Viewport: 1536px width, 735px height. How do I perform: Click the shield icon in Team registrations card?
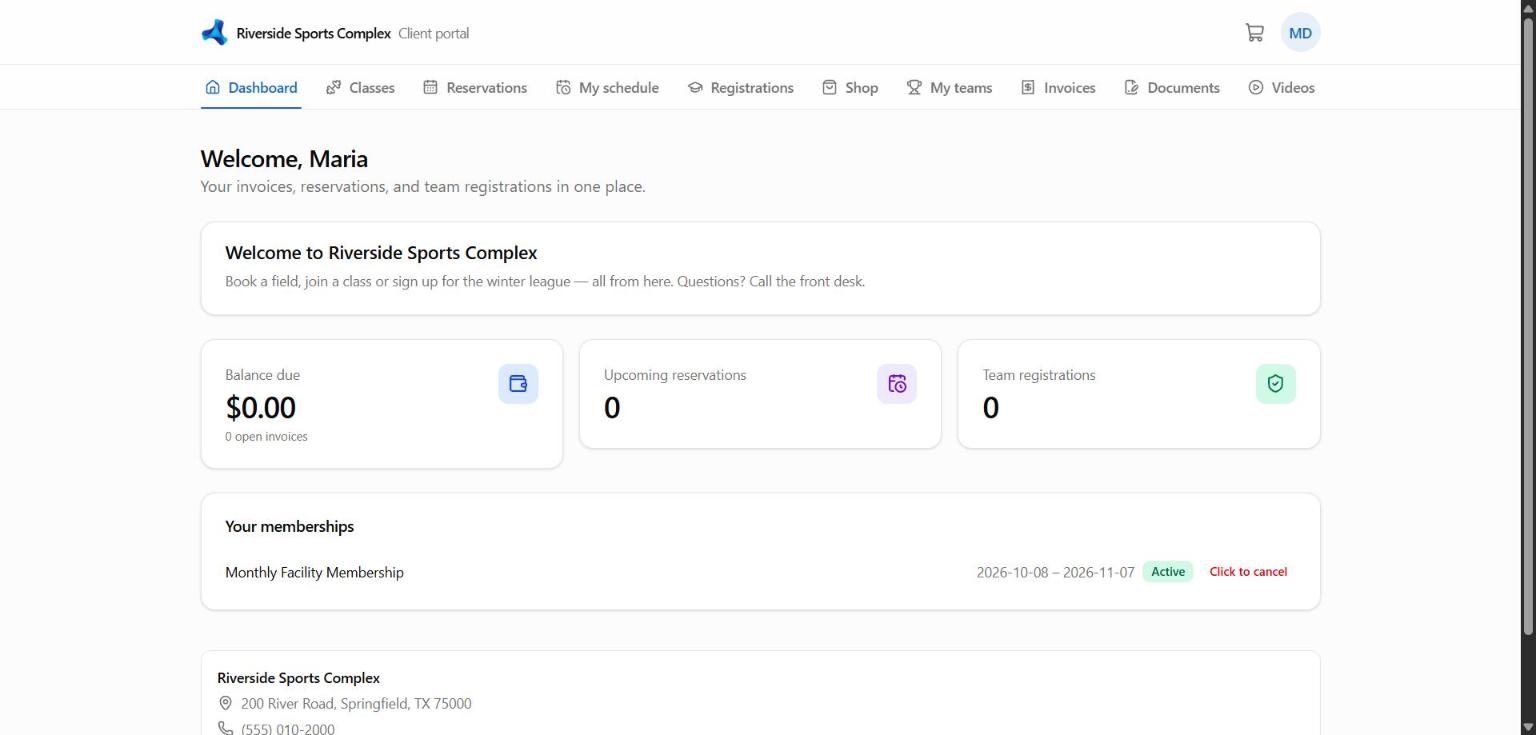click(x=1275, y=384)
